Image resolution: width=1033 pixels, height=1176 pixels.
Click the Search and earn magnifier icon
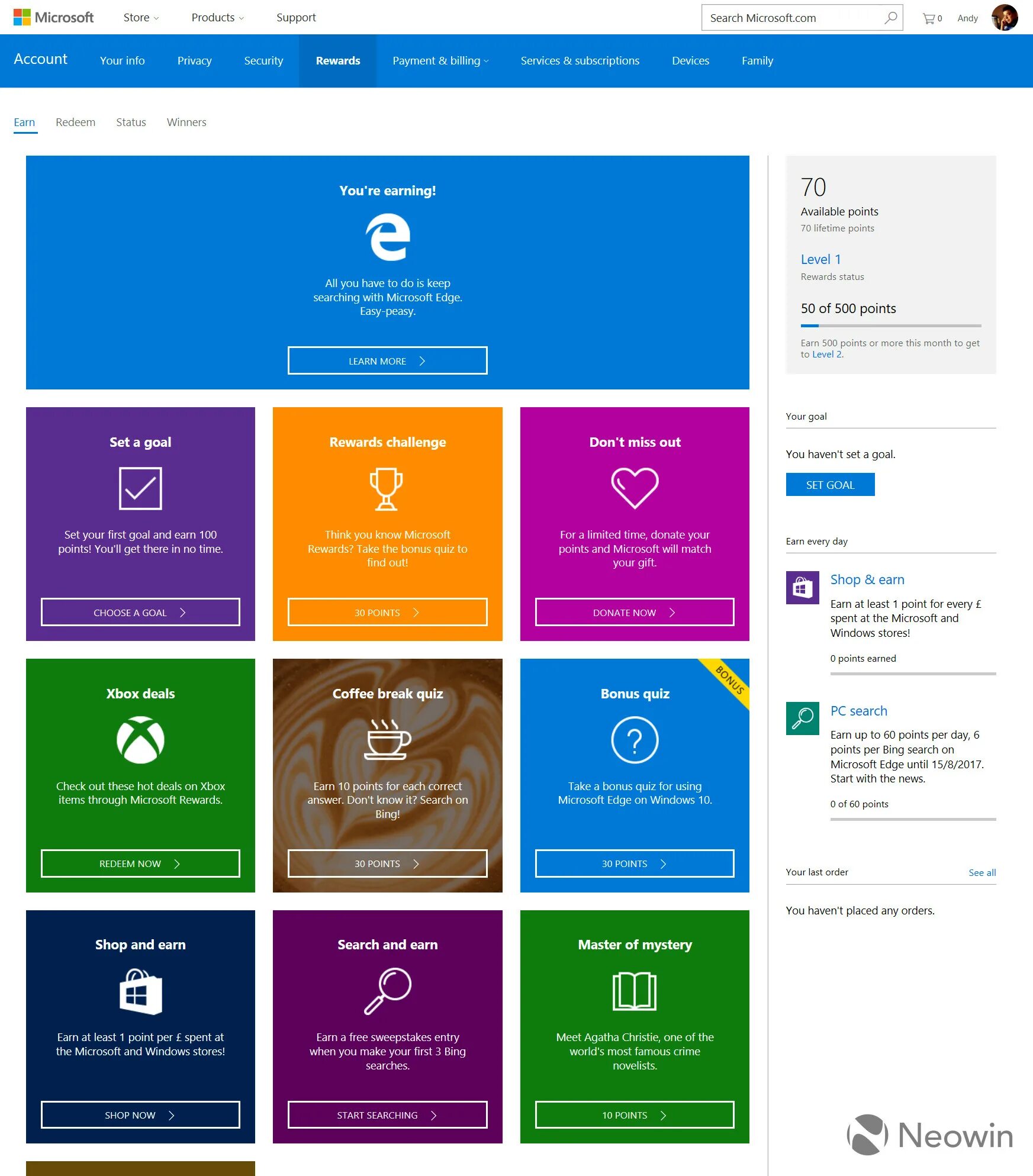pyautogui.click(x=387, y=991)
